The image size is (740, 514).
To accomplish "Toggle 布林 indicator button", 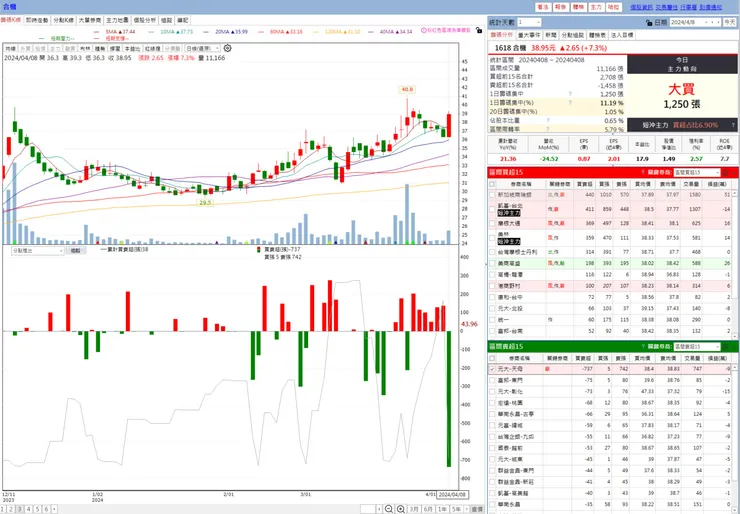I will [85, 48].
